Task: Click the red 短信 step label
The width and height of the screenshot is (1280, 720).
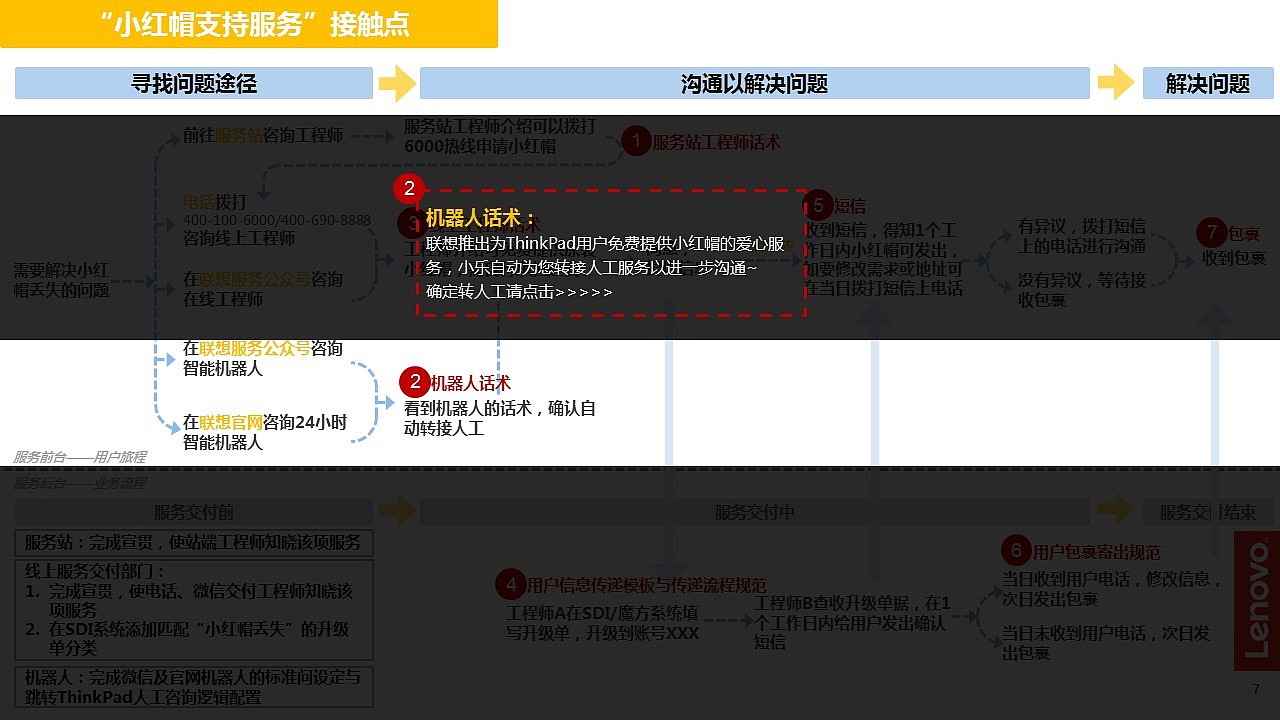Action: click(849, 206)
